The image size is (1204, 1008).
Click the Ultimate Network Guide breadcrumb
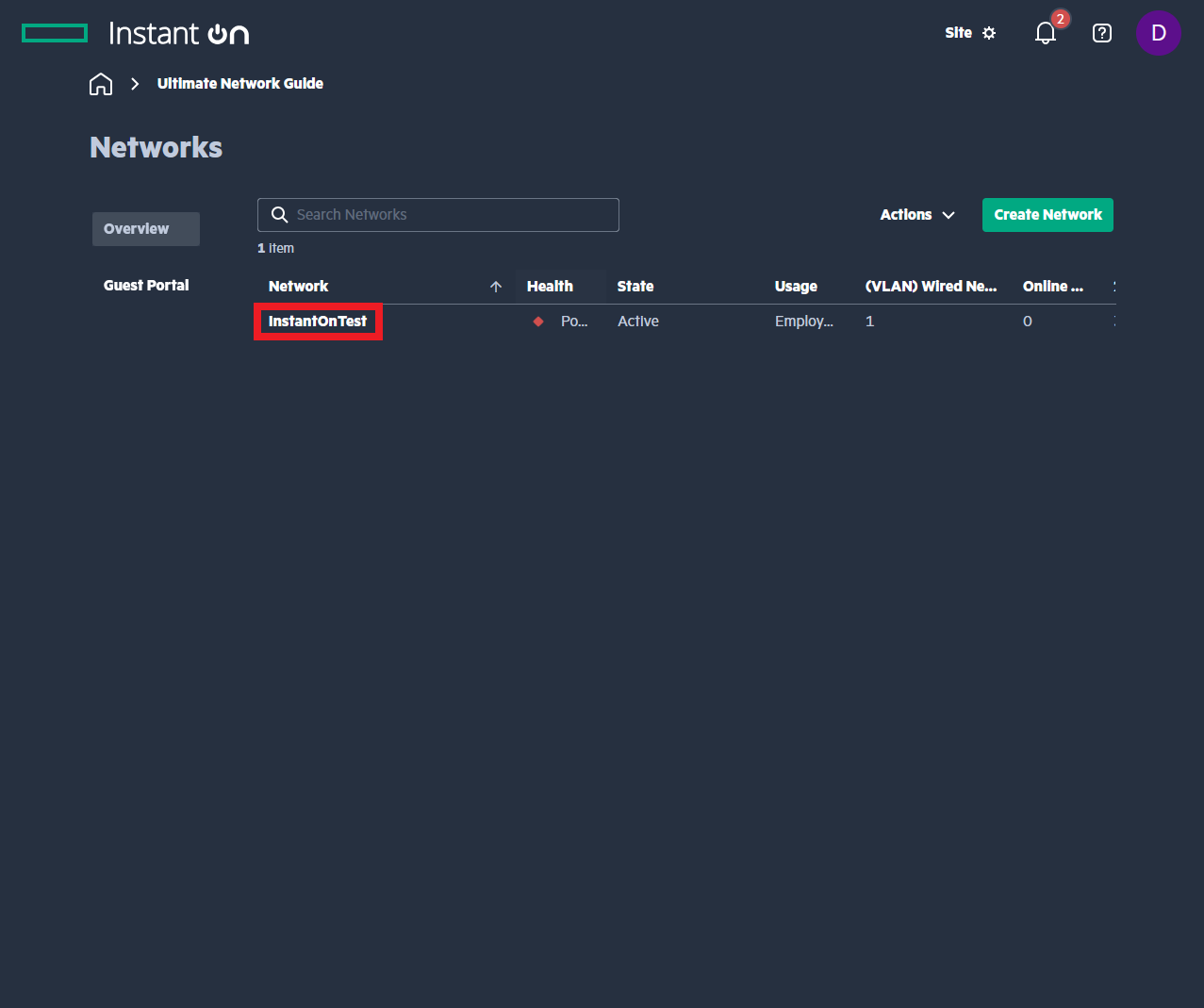pos(240,84)
